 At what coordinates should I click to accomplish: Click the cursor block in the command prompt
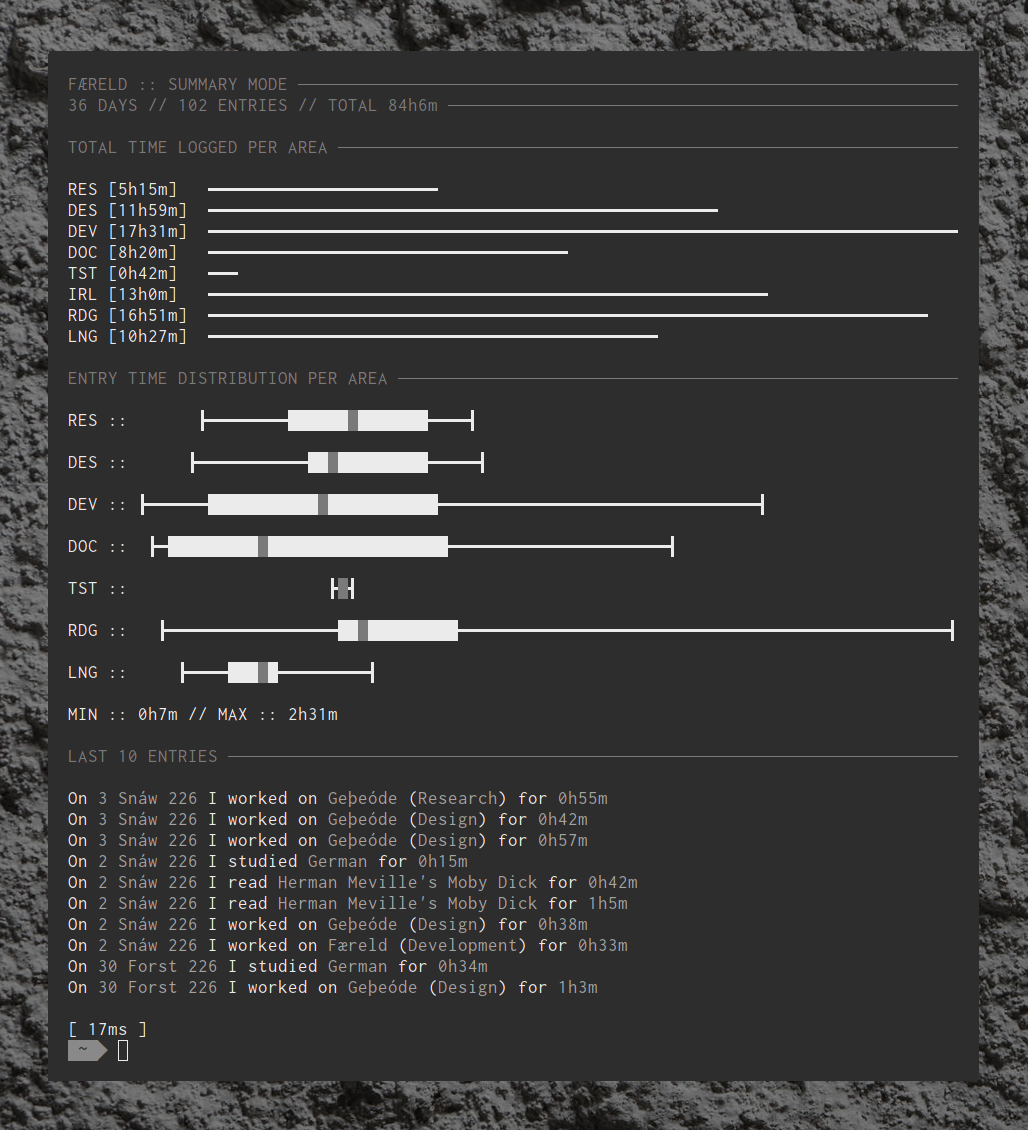123,1050
